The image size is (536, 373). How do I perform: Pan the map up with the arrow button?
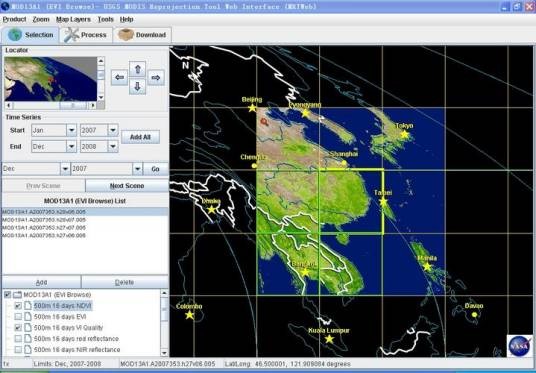[137, 69]
